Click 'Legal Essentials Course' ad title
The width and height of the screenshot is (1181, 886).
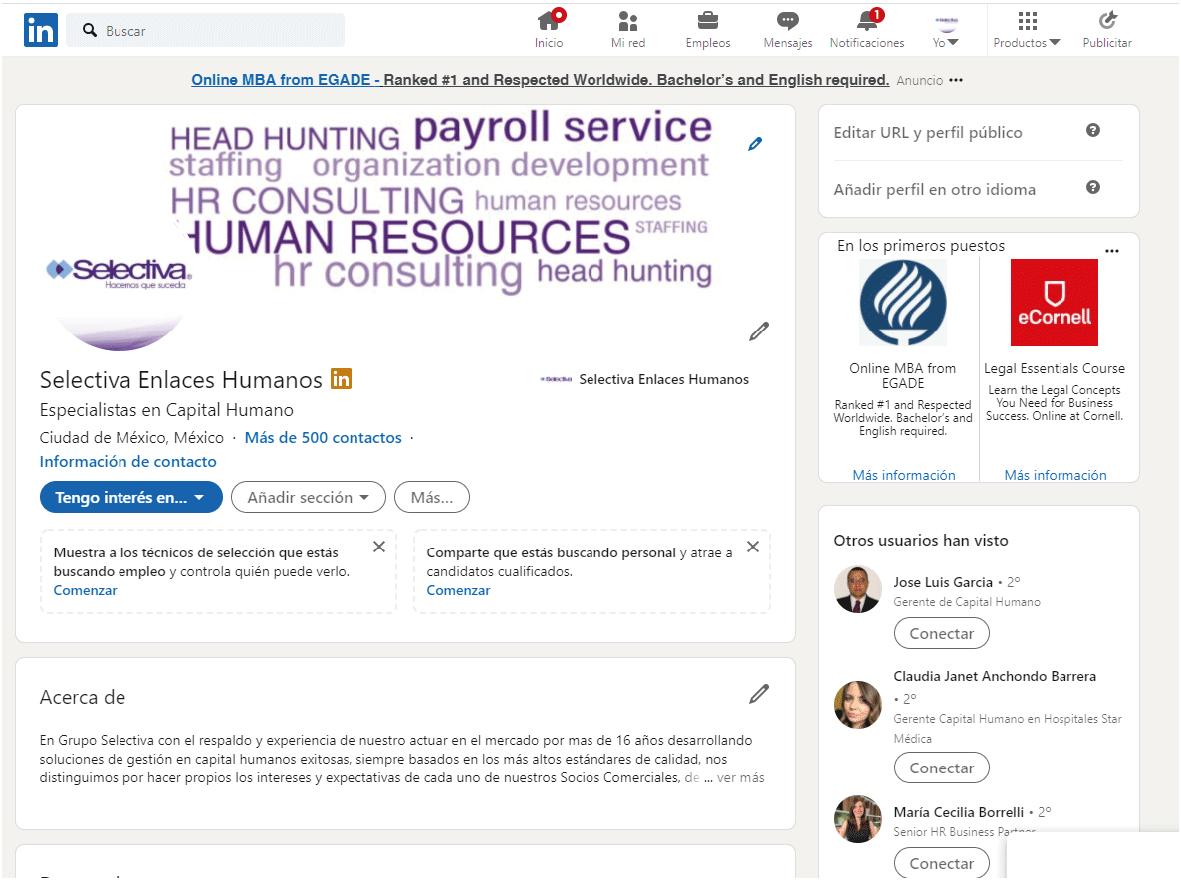pyautogui.click(x=1054, y=368)
